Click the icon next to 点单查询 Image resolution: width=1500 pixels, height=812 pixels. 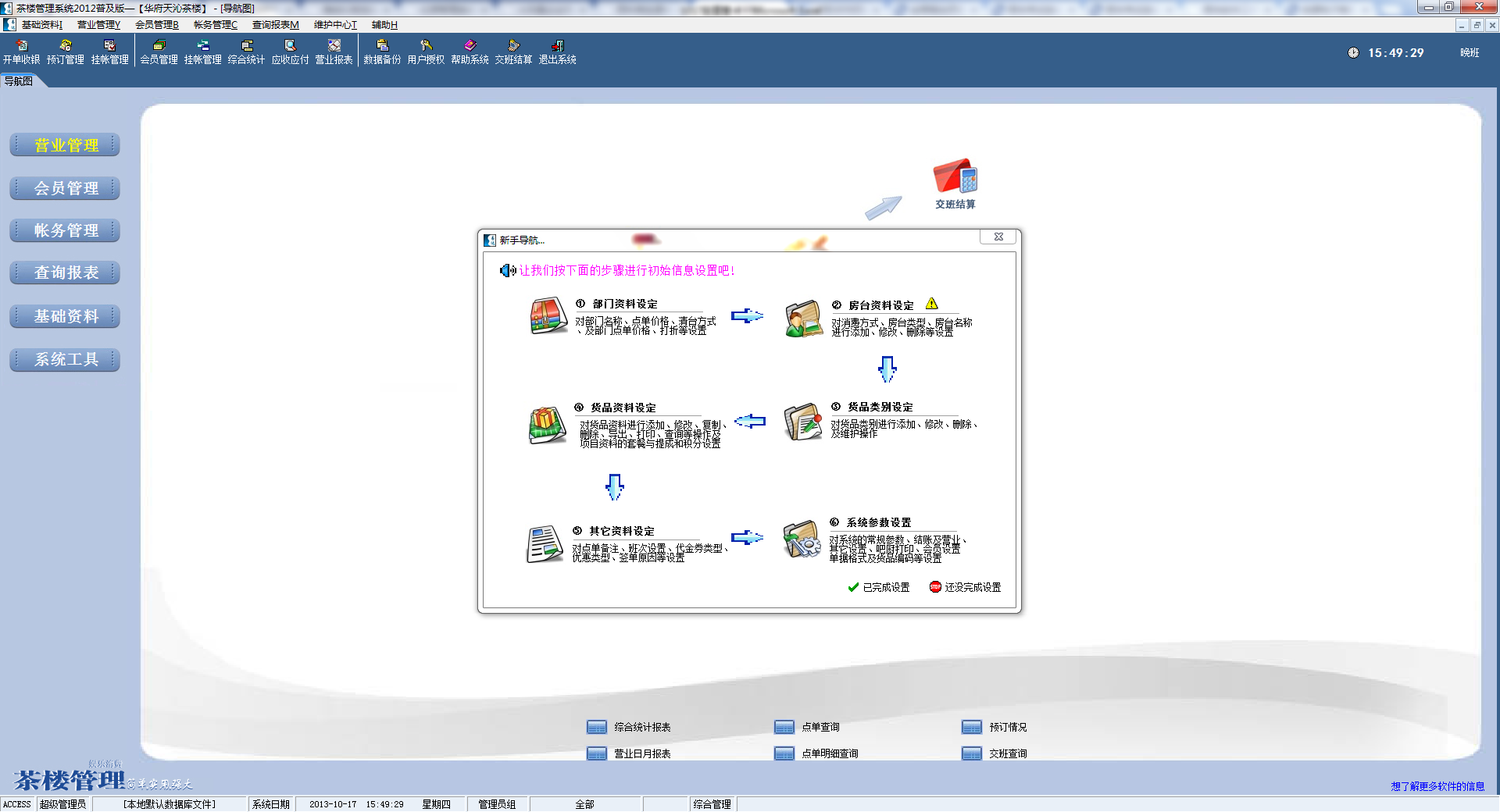[x=784, y=727]
